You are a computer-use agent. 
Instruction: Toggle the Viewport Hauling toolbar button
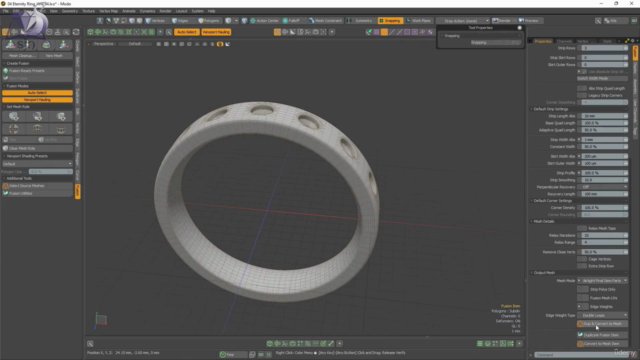(216, 32)
